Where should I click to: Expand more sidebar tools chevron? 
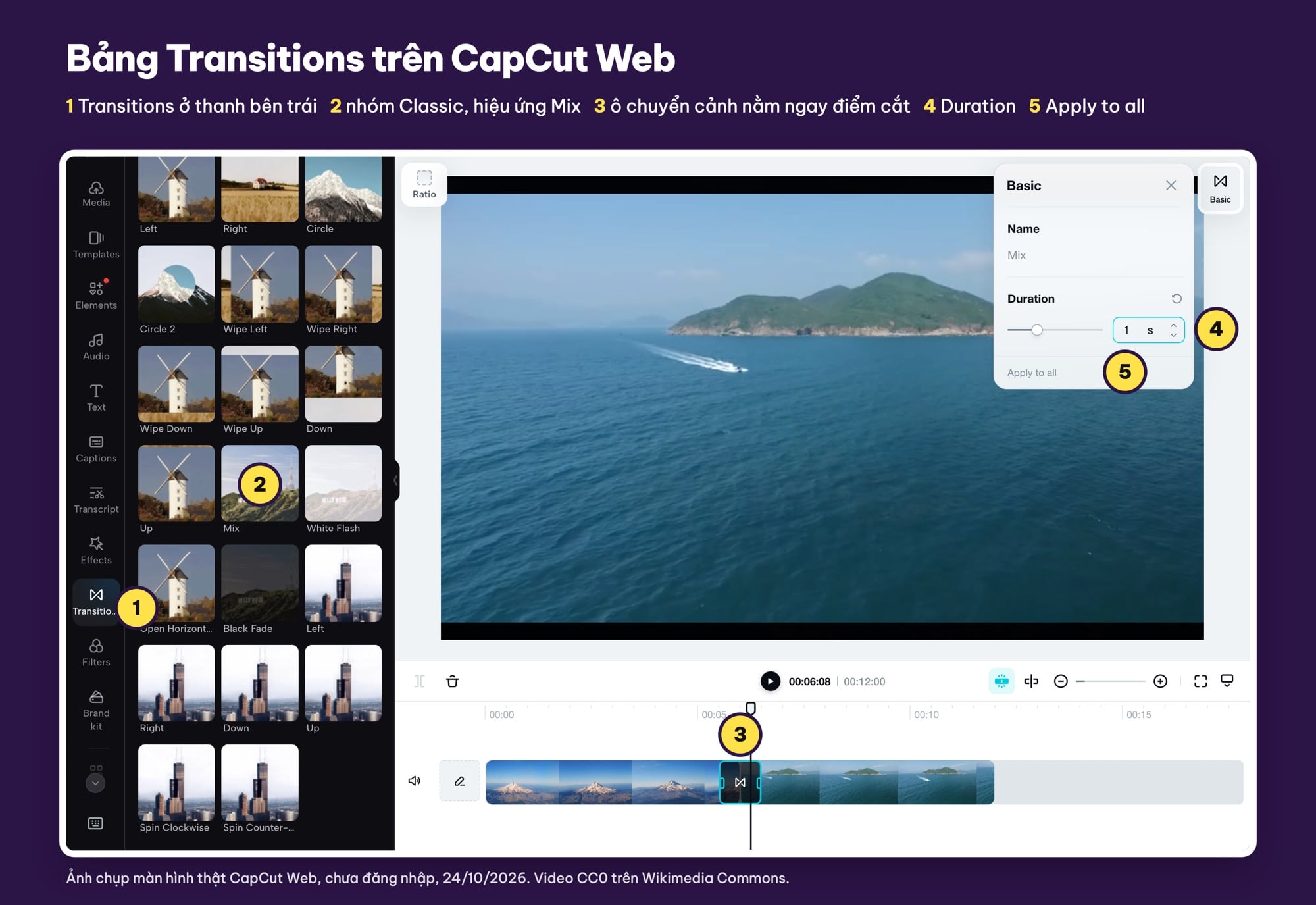tap(96, 783)
